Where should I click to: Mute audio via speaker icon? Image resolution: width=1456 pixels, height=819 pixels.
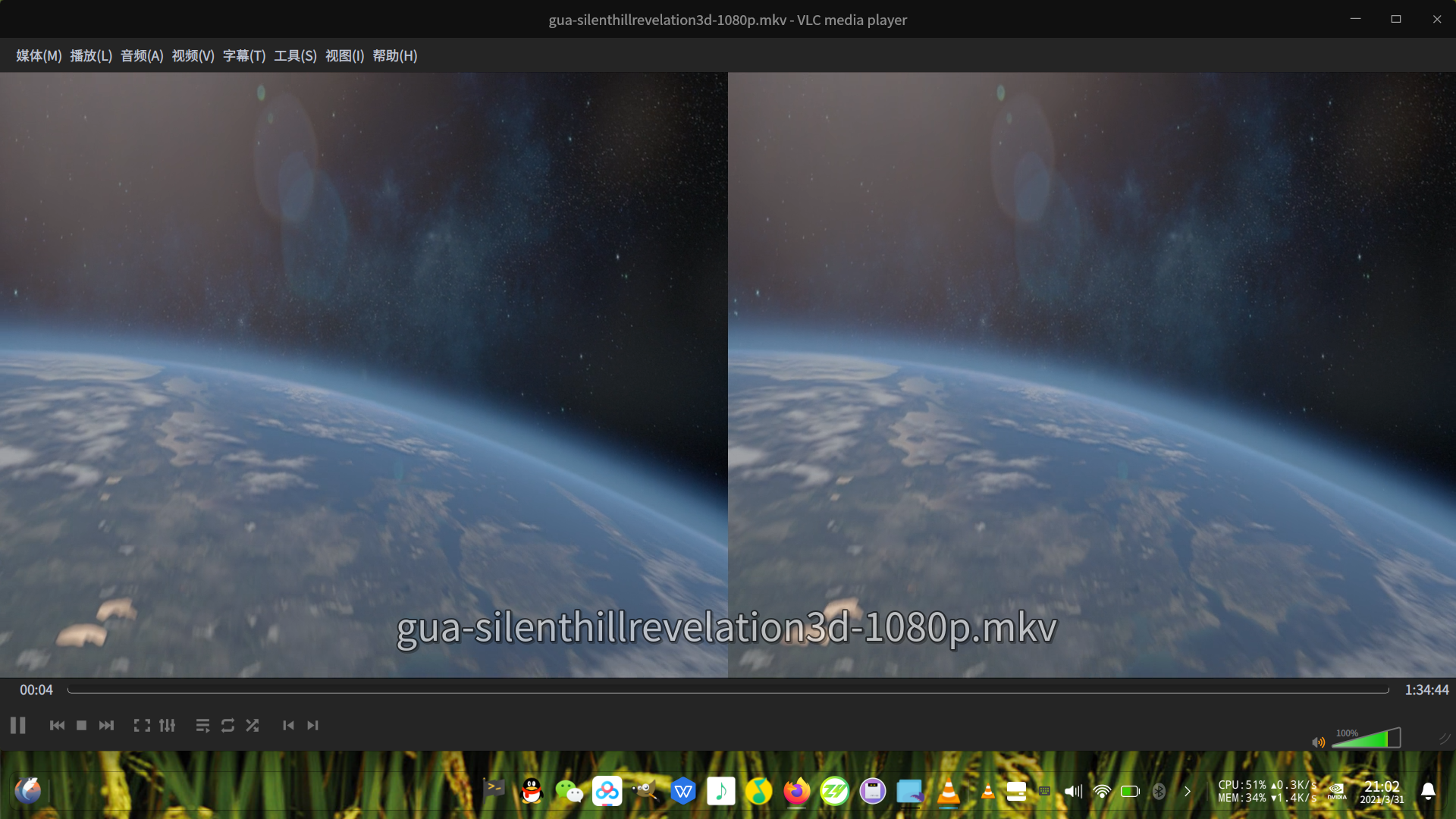1319,742
